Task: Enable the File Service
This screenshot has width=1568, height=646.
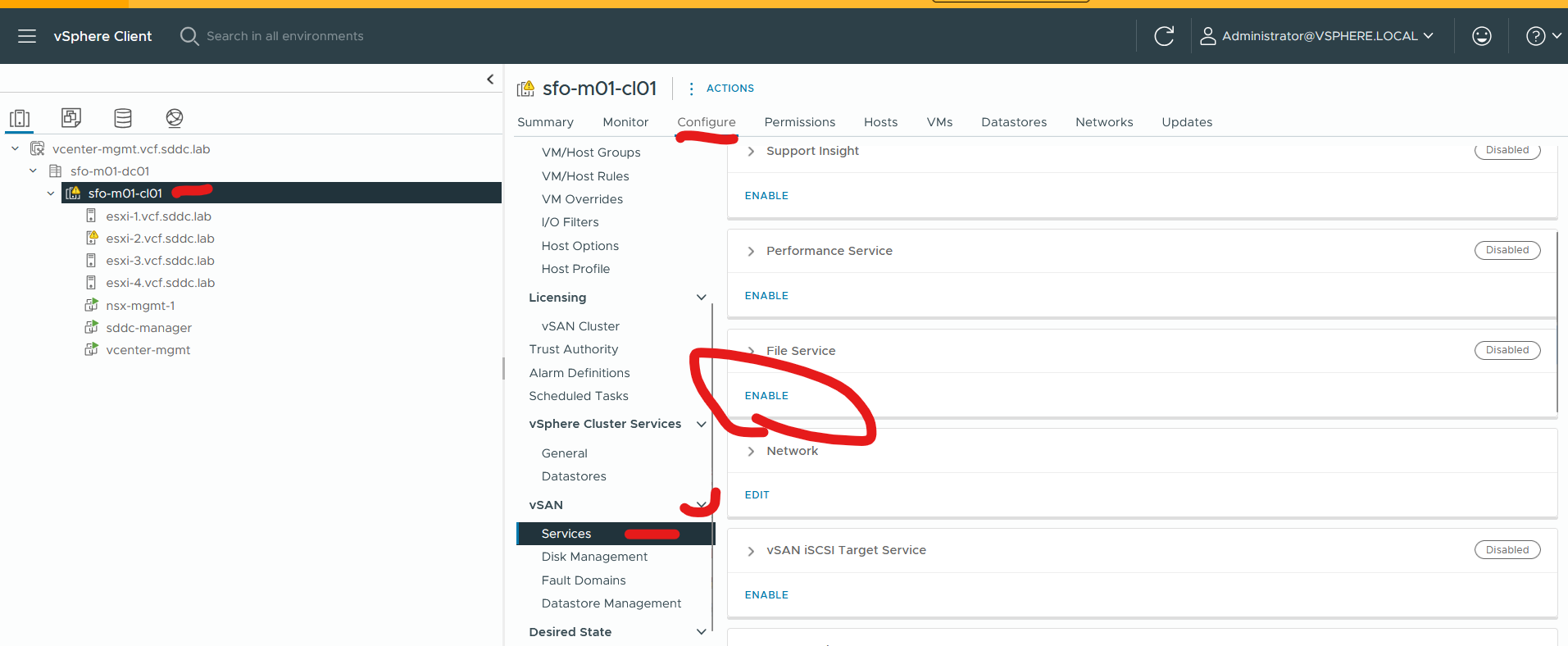Action: [766, 396]
